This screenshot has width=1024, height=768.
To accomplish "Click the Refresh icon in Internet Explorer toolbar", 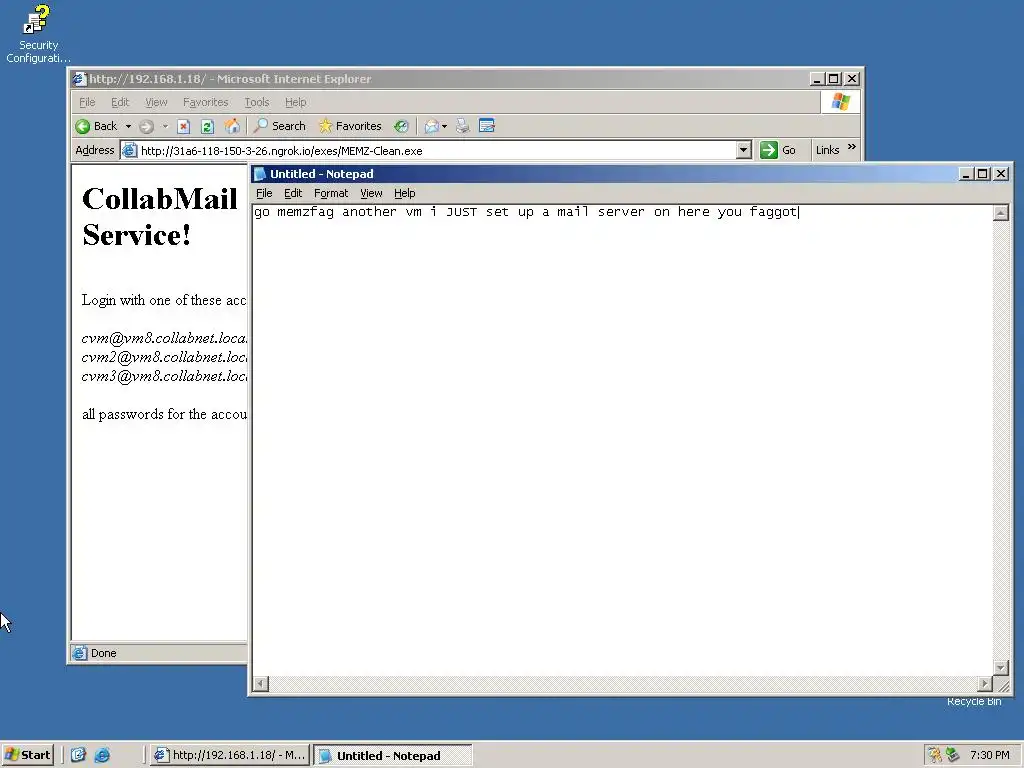I will 207,127.
